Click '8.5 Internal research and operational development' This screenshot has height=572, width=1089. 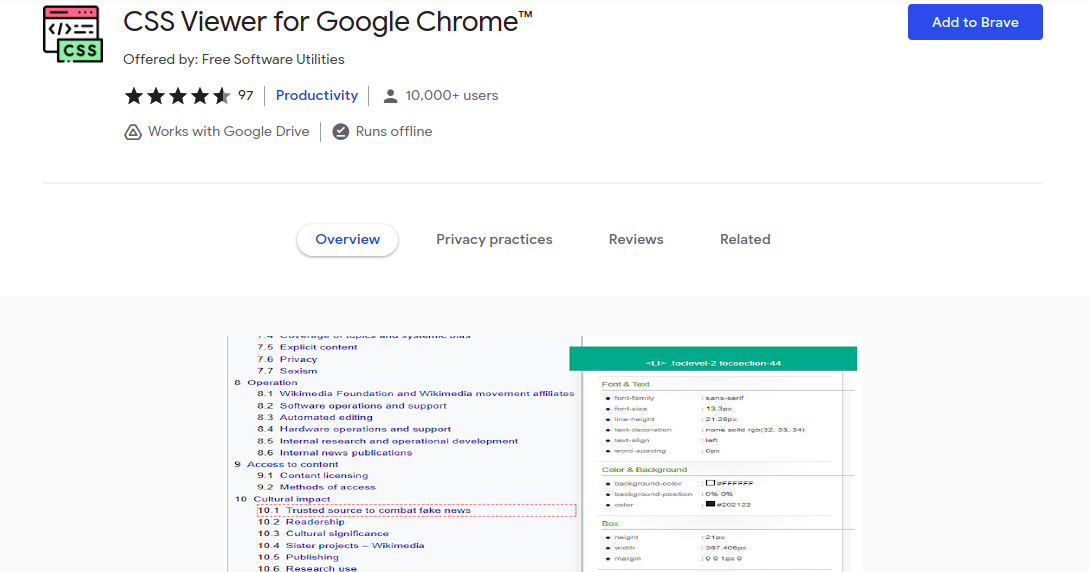click(x=388, y=441)
